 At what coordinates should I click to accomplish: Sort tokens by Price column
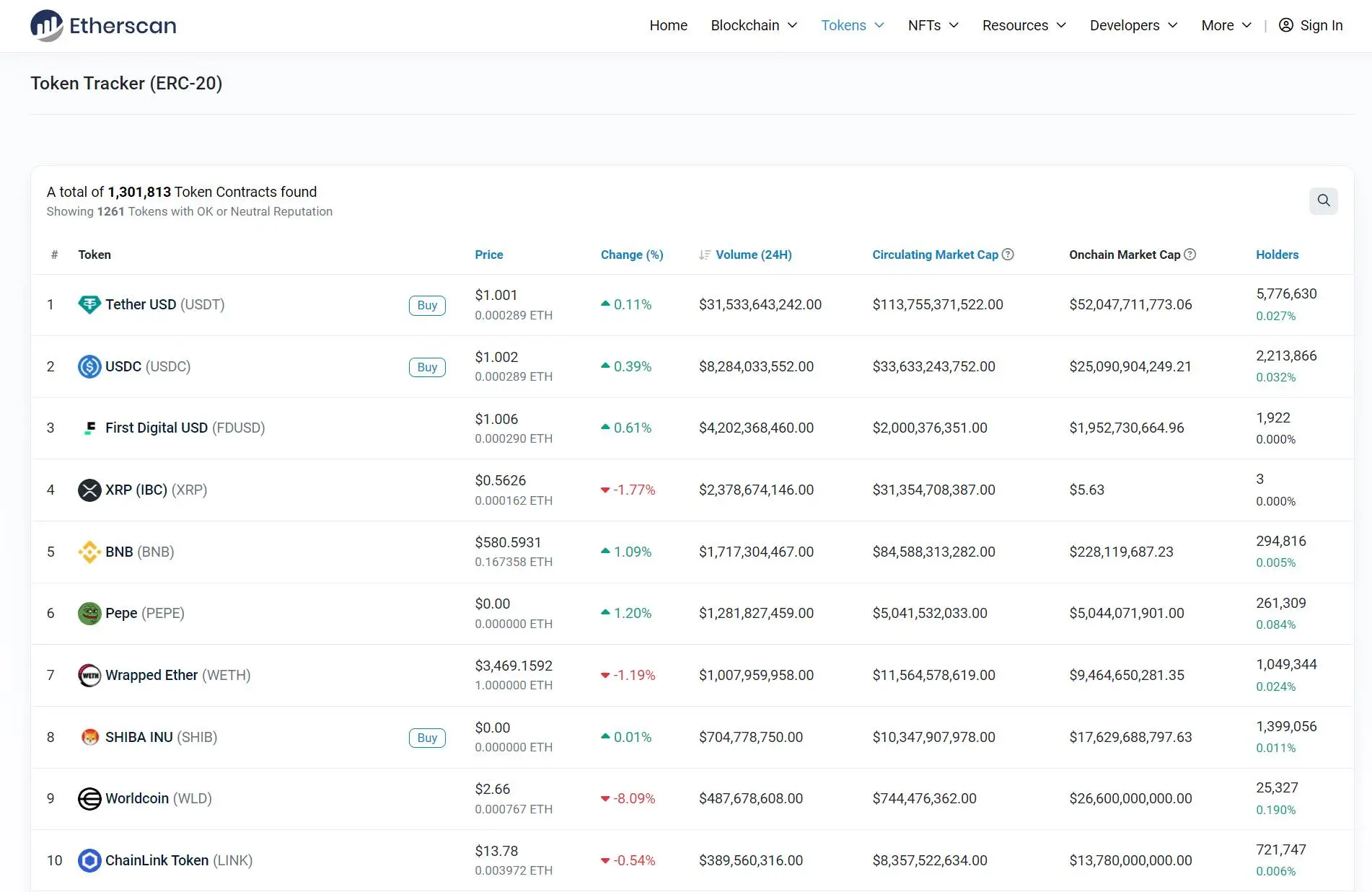pos(489,255)
